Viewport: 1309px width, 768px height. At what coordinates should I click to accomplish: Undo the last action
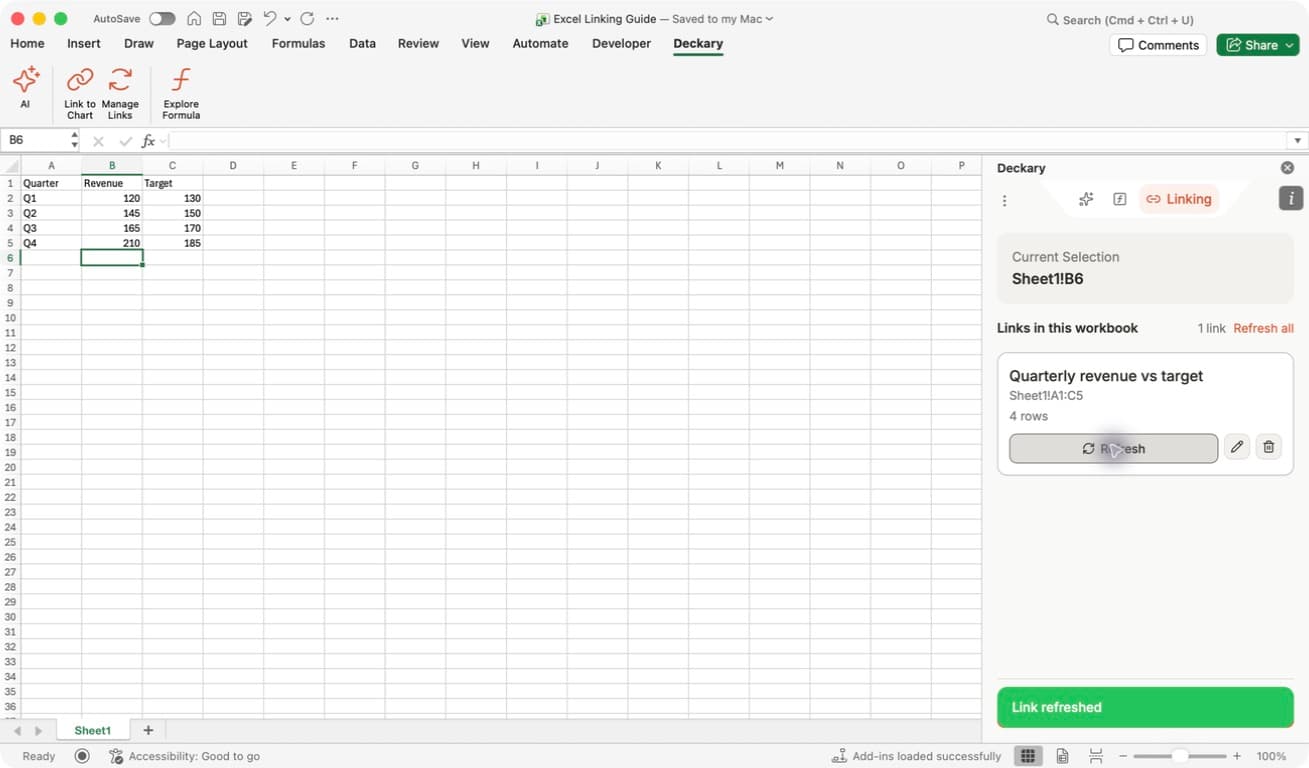click(x=270, y=19)
